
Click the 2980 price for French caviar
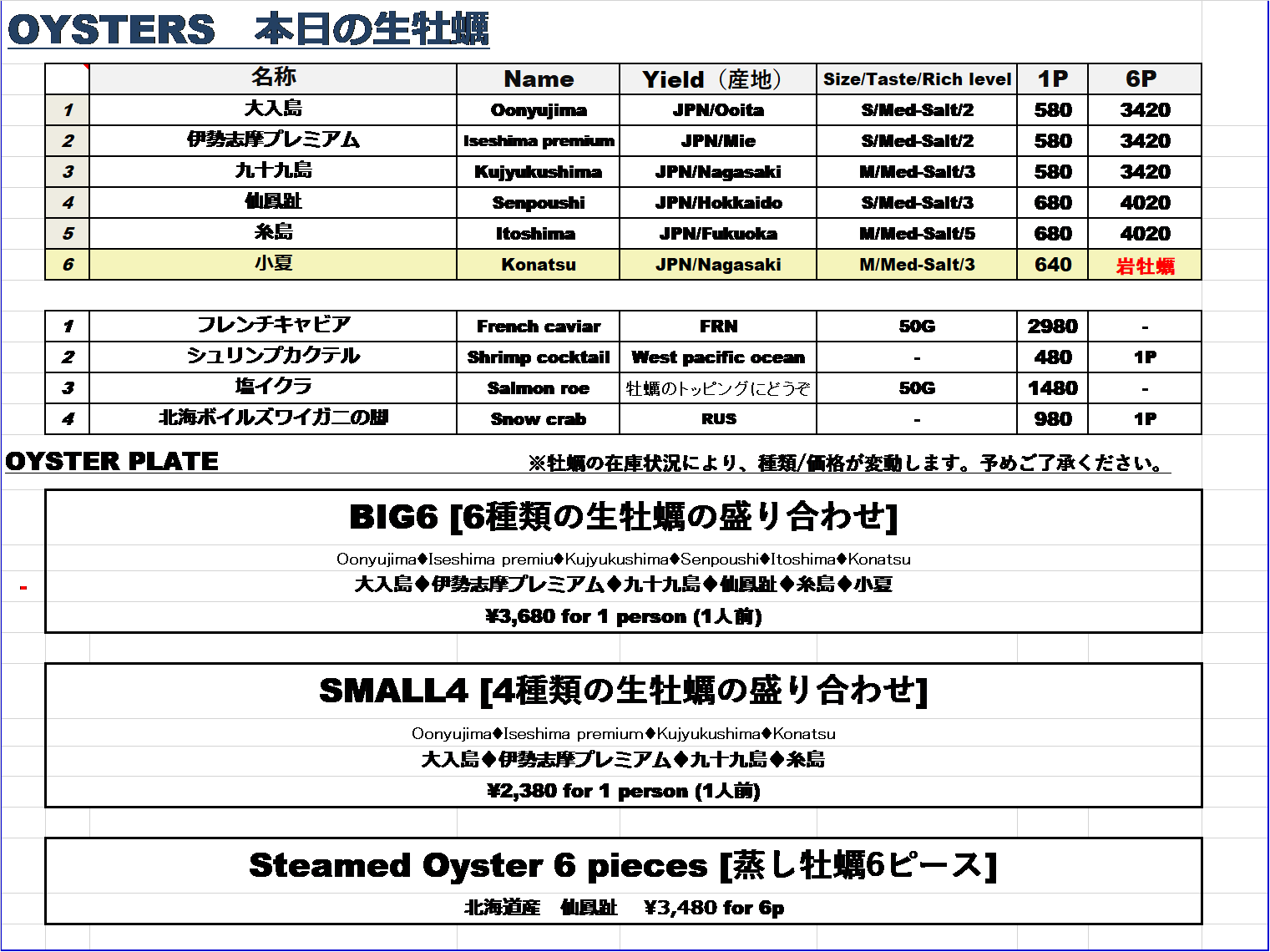pyautogui.click(x=1053, y=327)
